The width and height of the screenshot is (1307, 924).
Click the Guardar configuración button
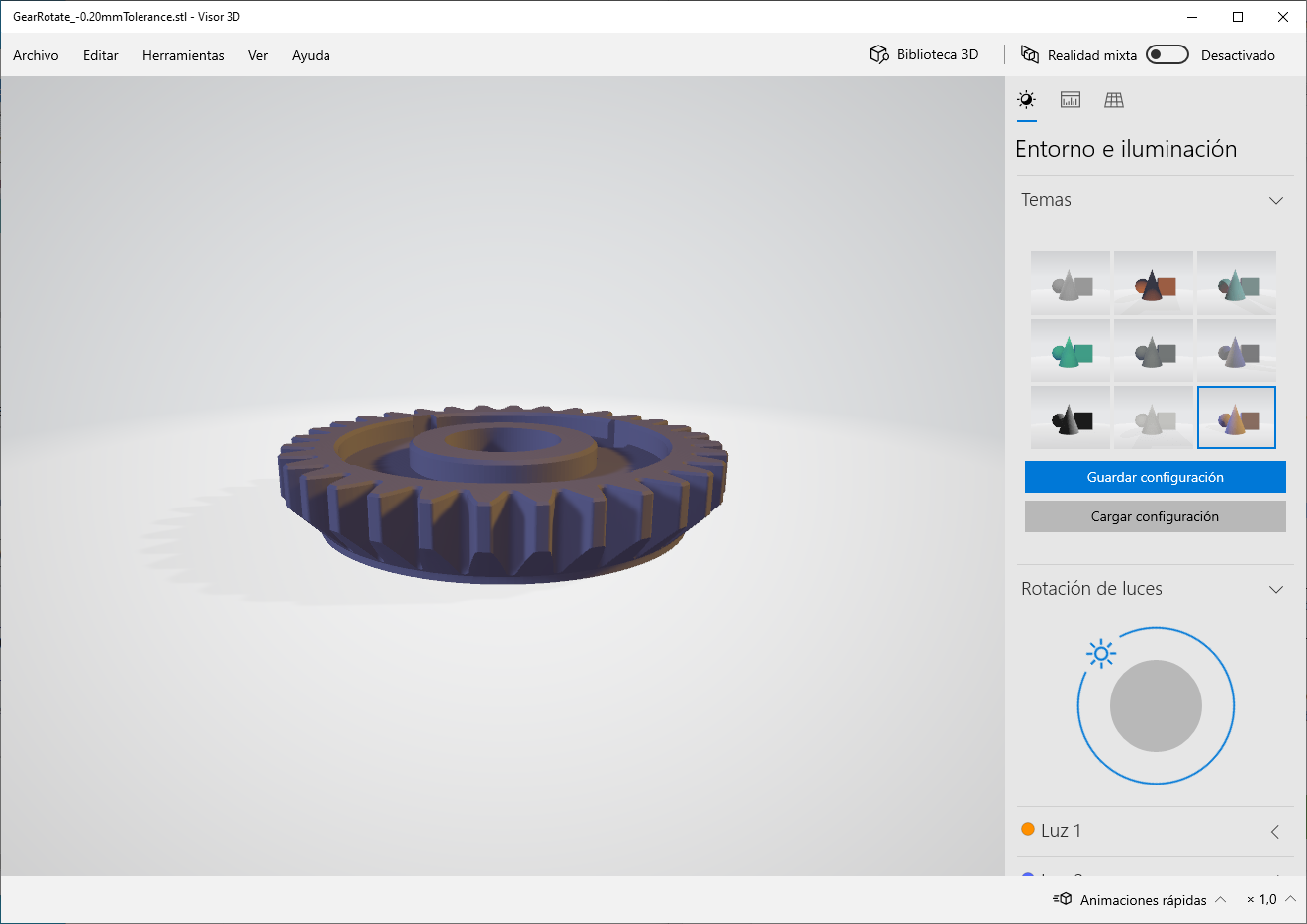tap(1155, 476)
